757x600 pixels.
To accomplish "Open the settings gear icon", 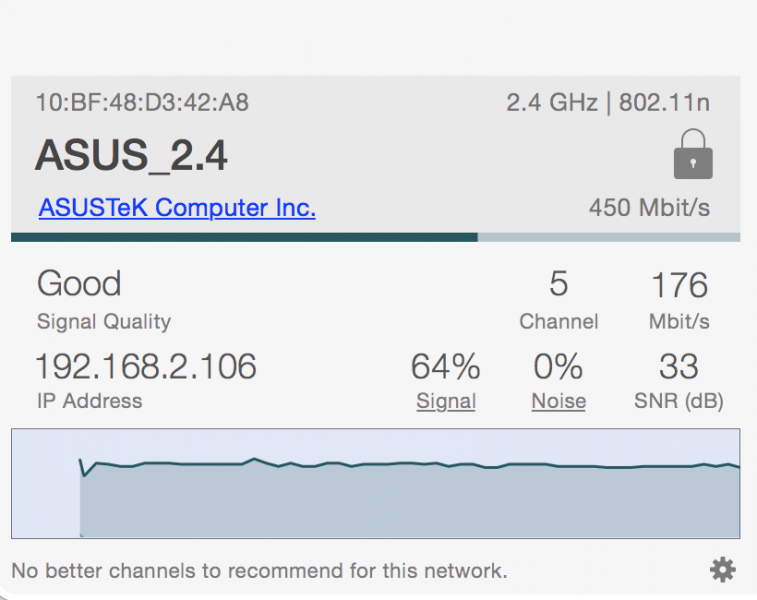I will tap(723, 570).
